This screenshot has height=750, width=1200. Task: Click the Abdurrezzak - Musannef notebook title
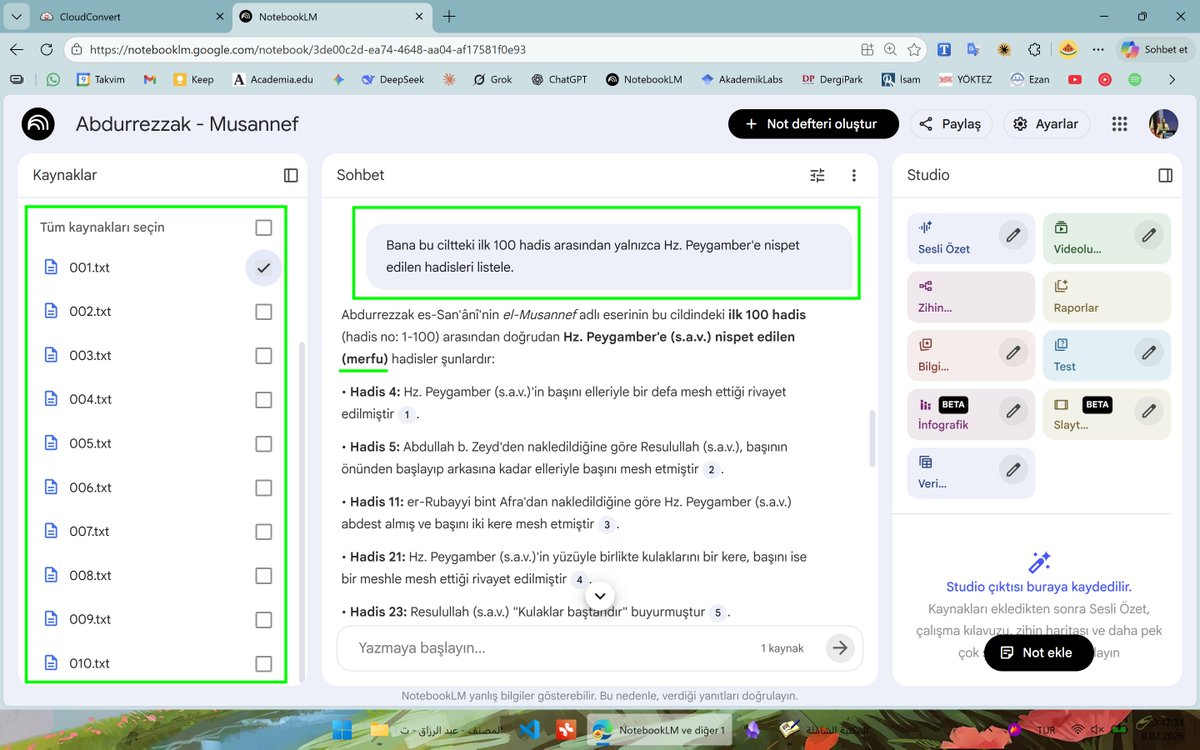(x=187, y=124)
